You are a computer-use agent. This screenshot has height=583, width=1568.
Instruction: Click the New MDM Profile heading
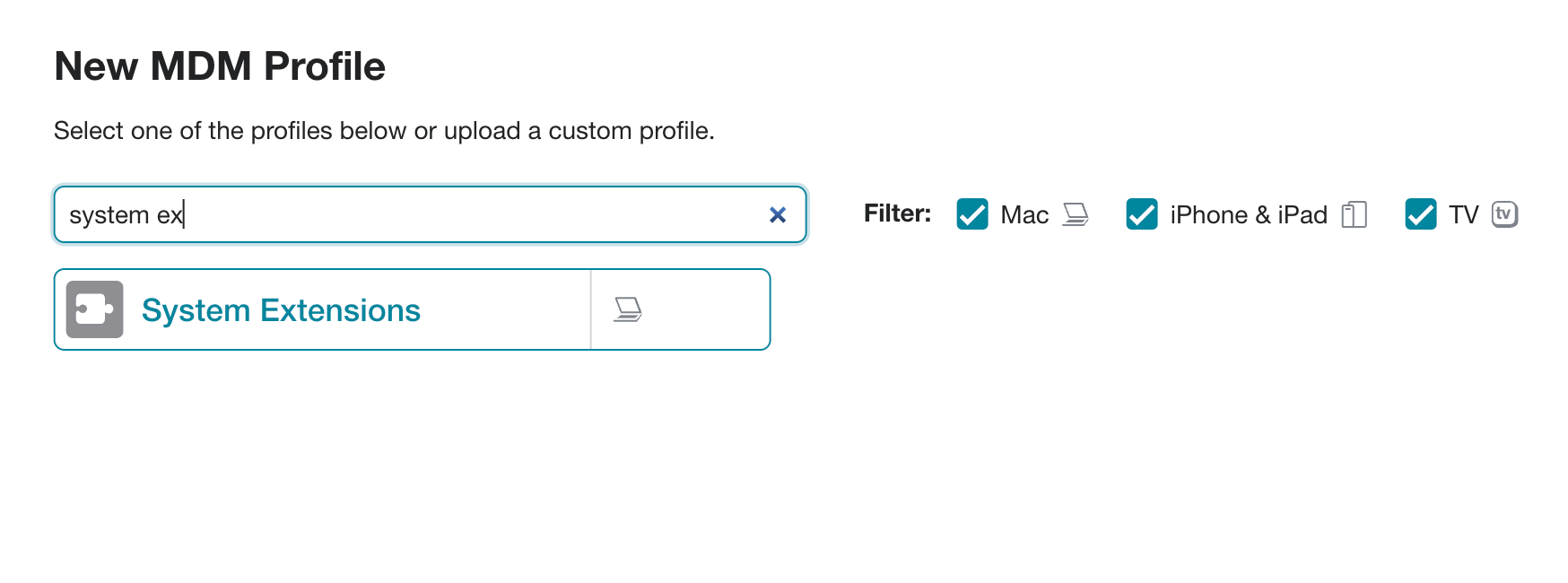pos(220,66)
